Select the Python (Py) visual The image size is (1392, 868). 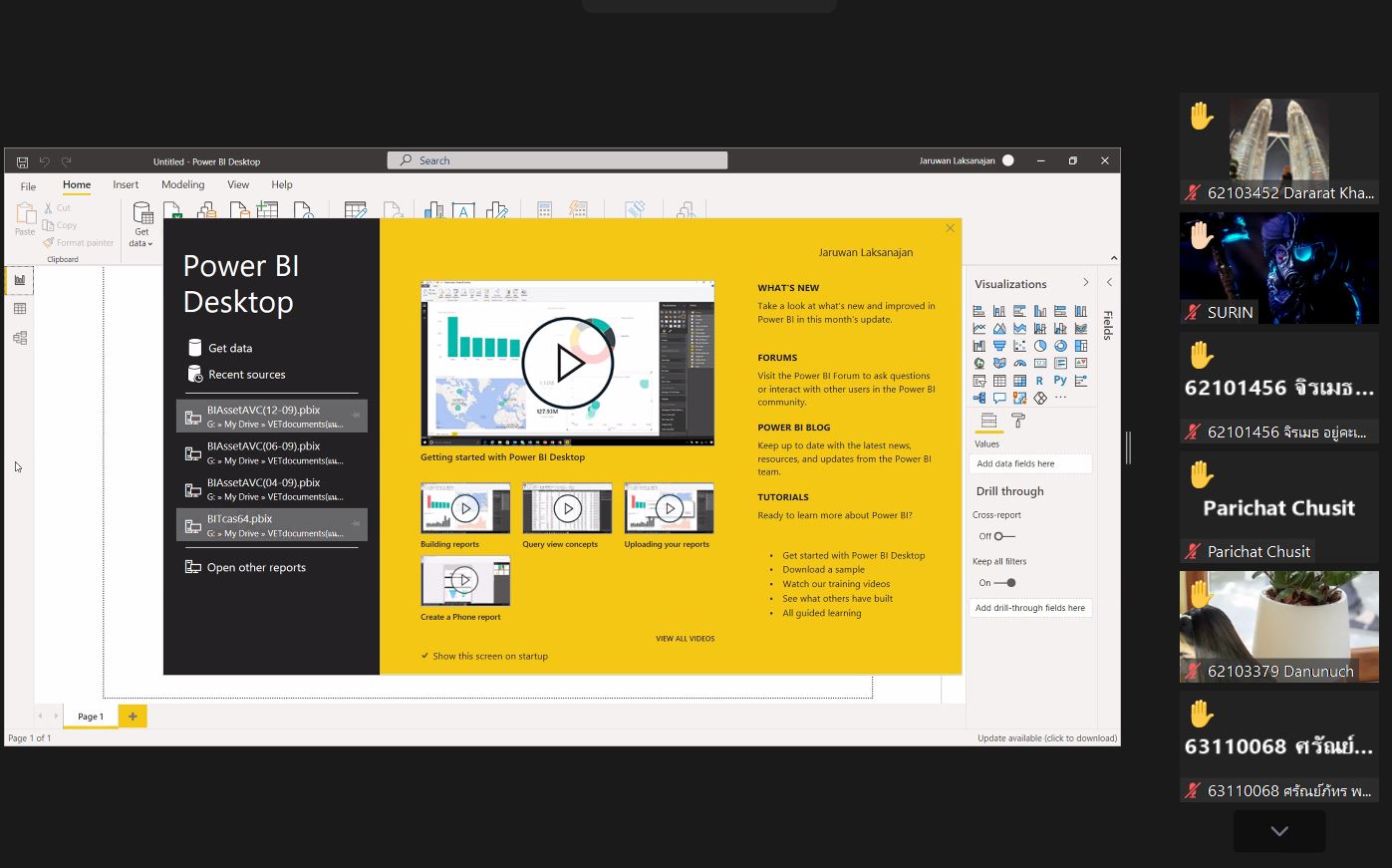pos(1060,381)
